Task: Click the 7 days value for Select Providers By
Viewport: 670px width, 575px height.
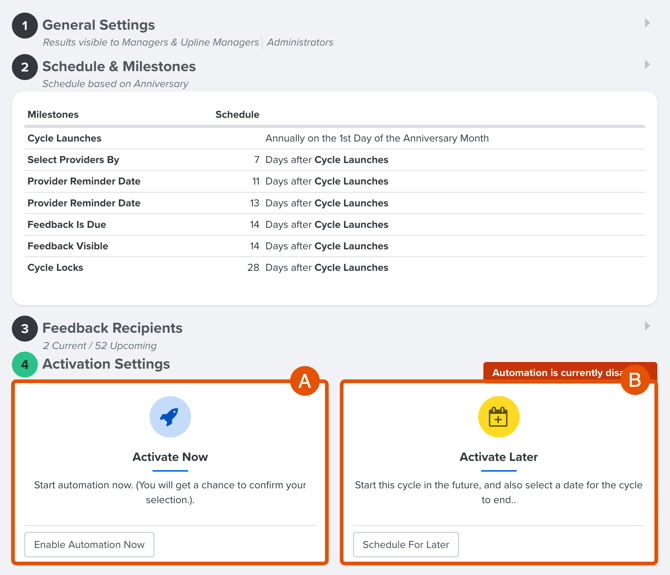Action: [257, 159]
